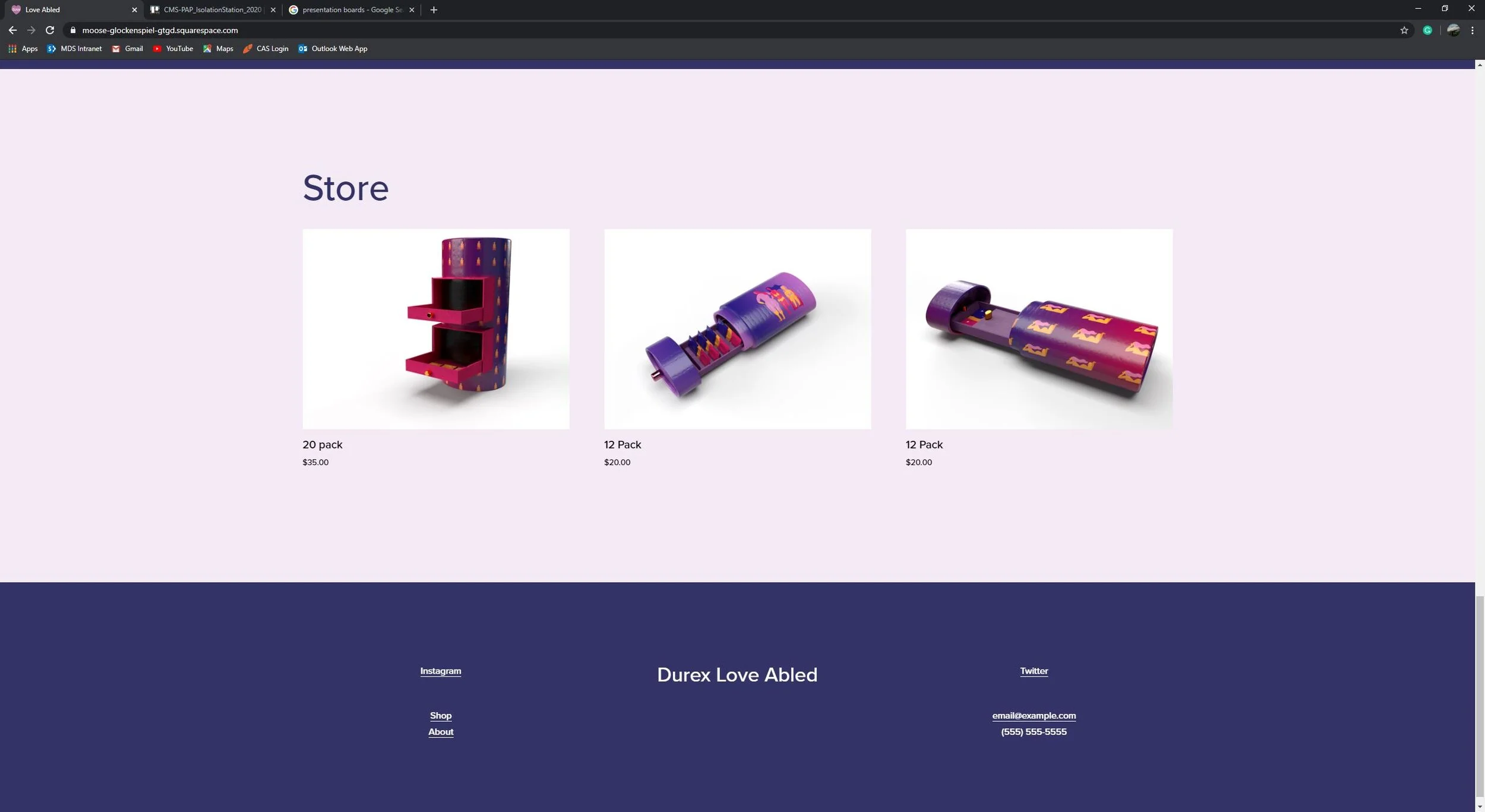Switch to the CMS-PAP_IsolationStation tab
Viewport: 1485px width, 812px height.
pos(211,10)
